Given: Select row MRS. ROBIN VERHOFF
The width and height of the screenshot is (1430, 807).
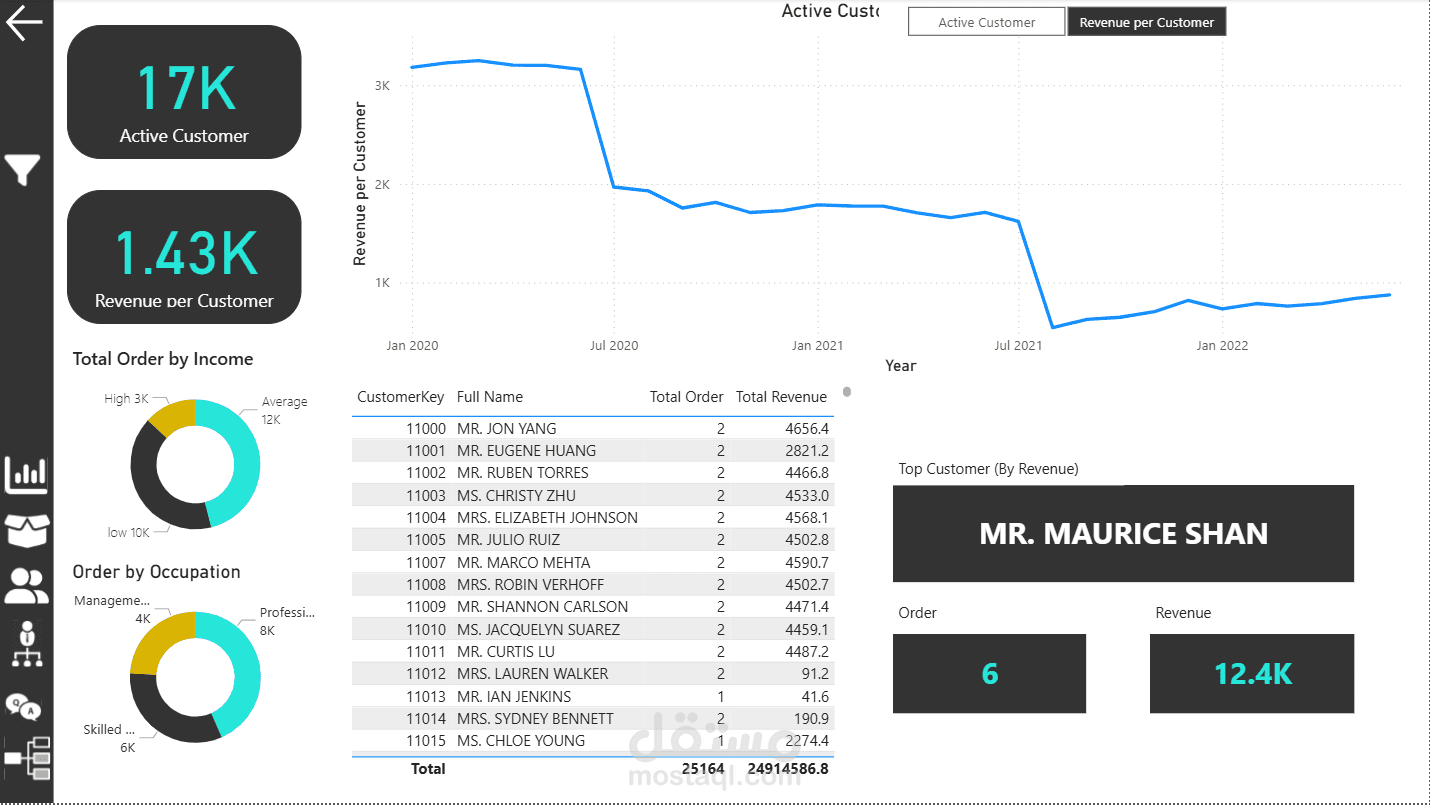Looking at the screenshot, I should [593, 584].
